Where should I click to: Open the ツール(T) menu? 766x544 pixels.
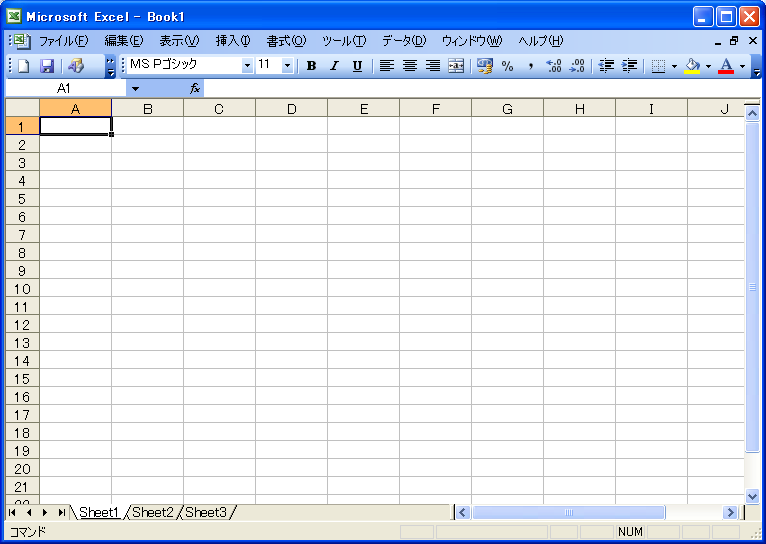[344, 41]
